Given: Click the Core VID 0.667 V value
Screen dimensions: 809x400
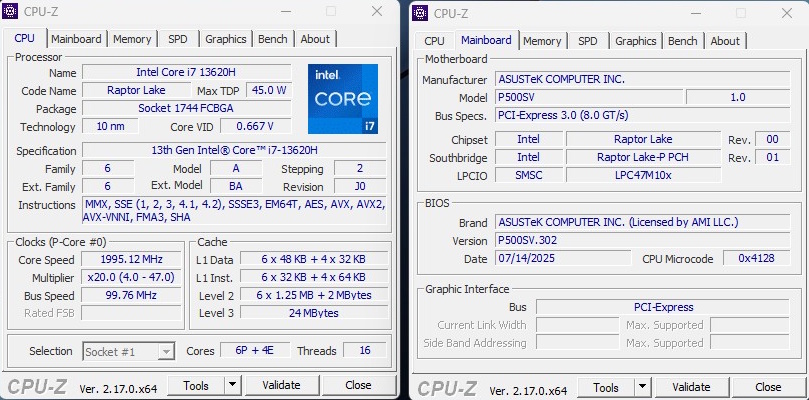Looking at the screenshot, I should [255, 126].
